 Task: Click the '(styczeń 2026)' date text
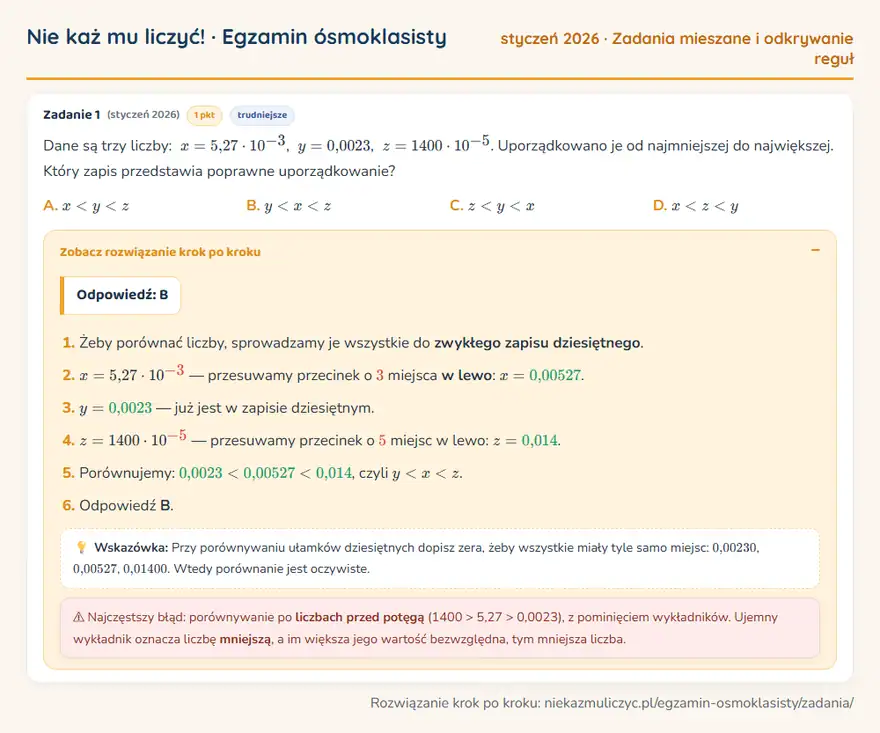[143, 114]
